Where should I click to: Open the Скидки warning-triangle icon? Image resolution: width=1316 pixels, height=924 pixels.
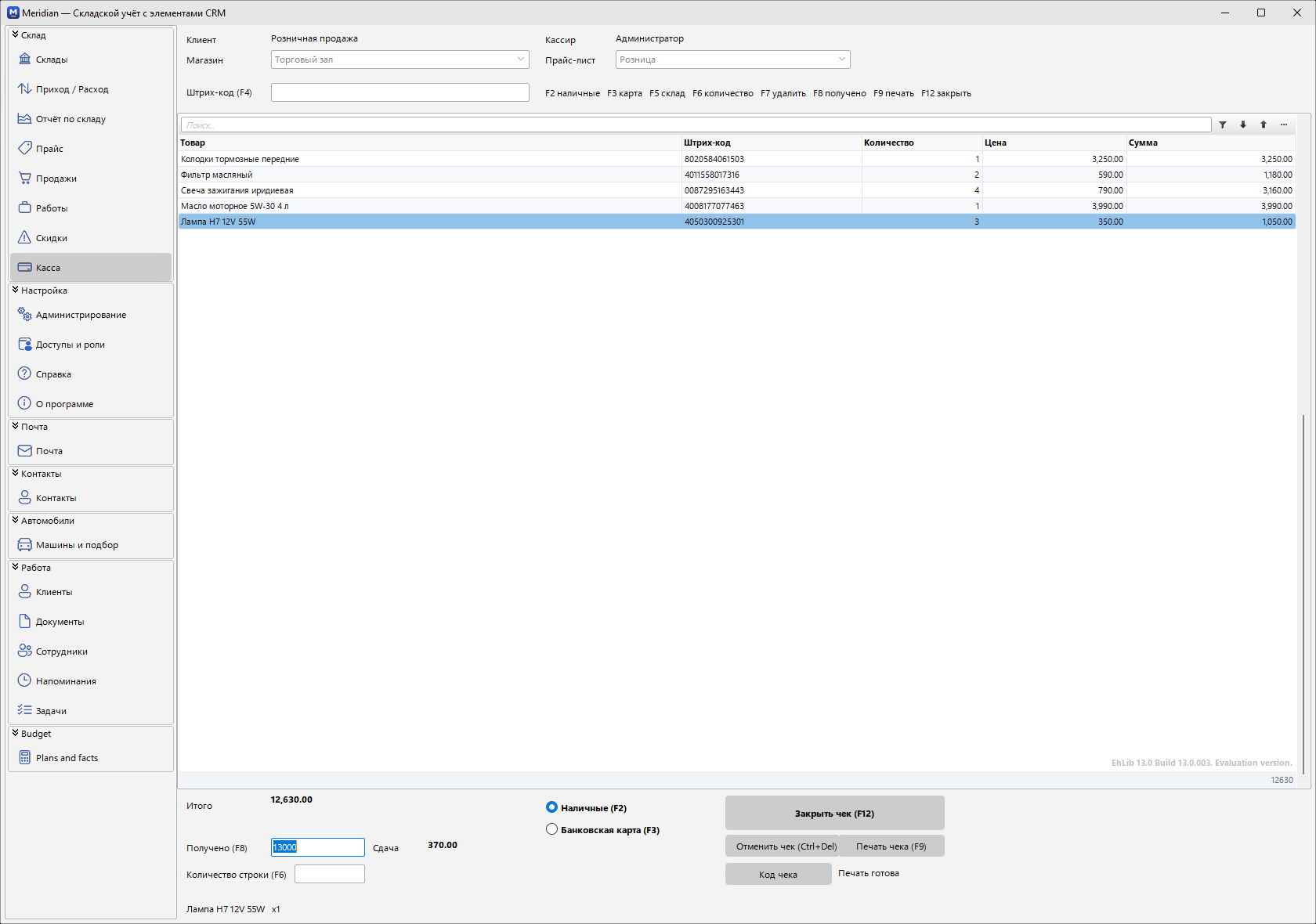click(x=24, y=237)
